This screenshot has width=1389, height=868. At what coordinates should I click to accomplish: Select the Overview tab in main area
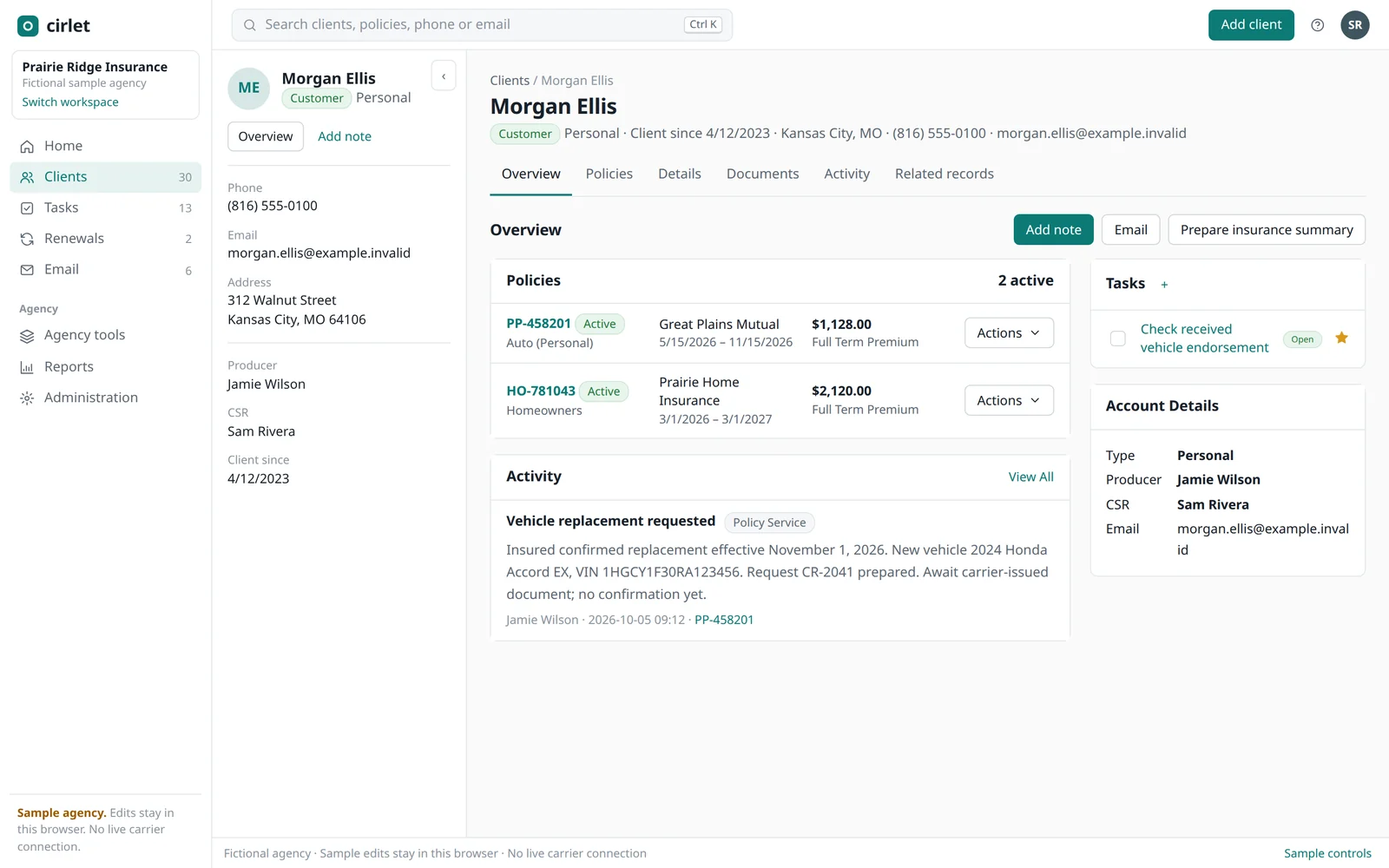coord(530,174)
